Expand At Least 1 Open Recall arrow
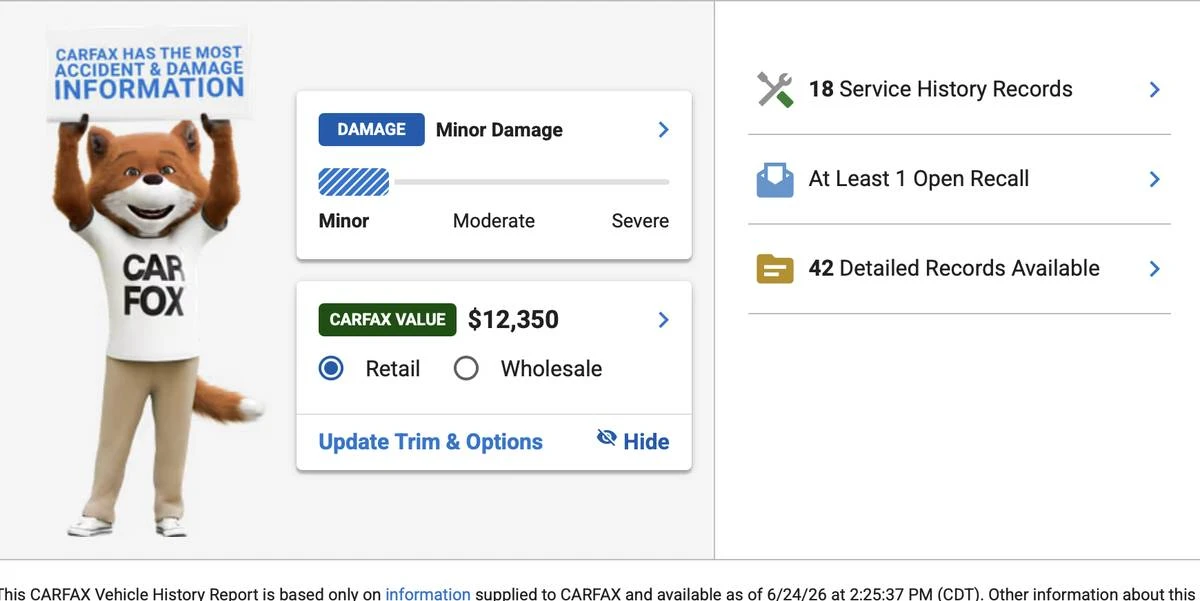The image size is (1200, 601). click(x=1155, y=179)
